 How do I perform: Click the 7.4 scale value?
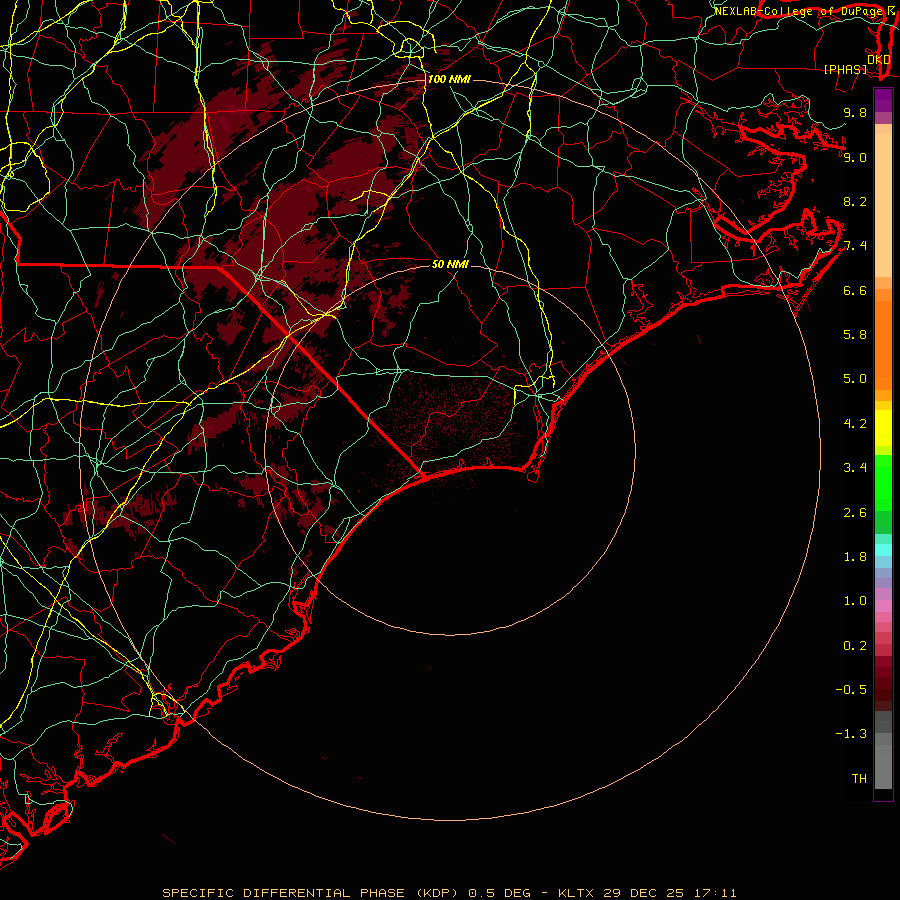click(x=855, y=246)
